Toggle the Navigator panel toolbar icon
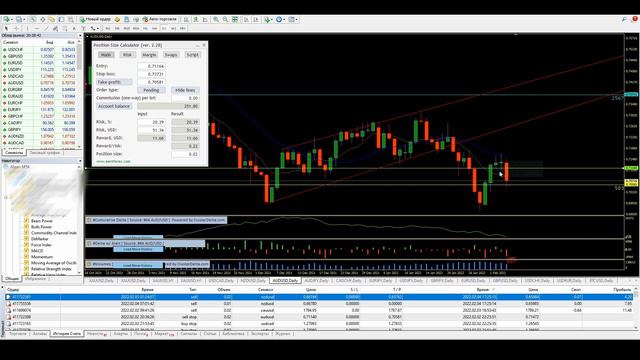The image size is (640, 360). [52, 19]
